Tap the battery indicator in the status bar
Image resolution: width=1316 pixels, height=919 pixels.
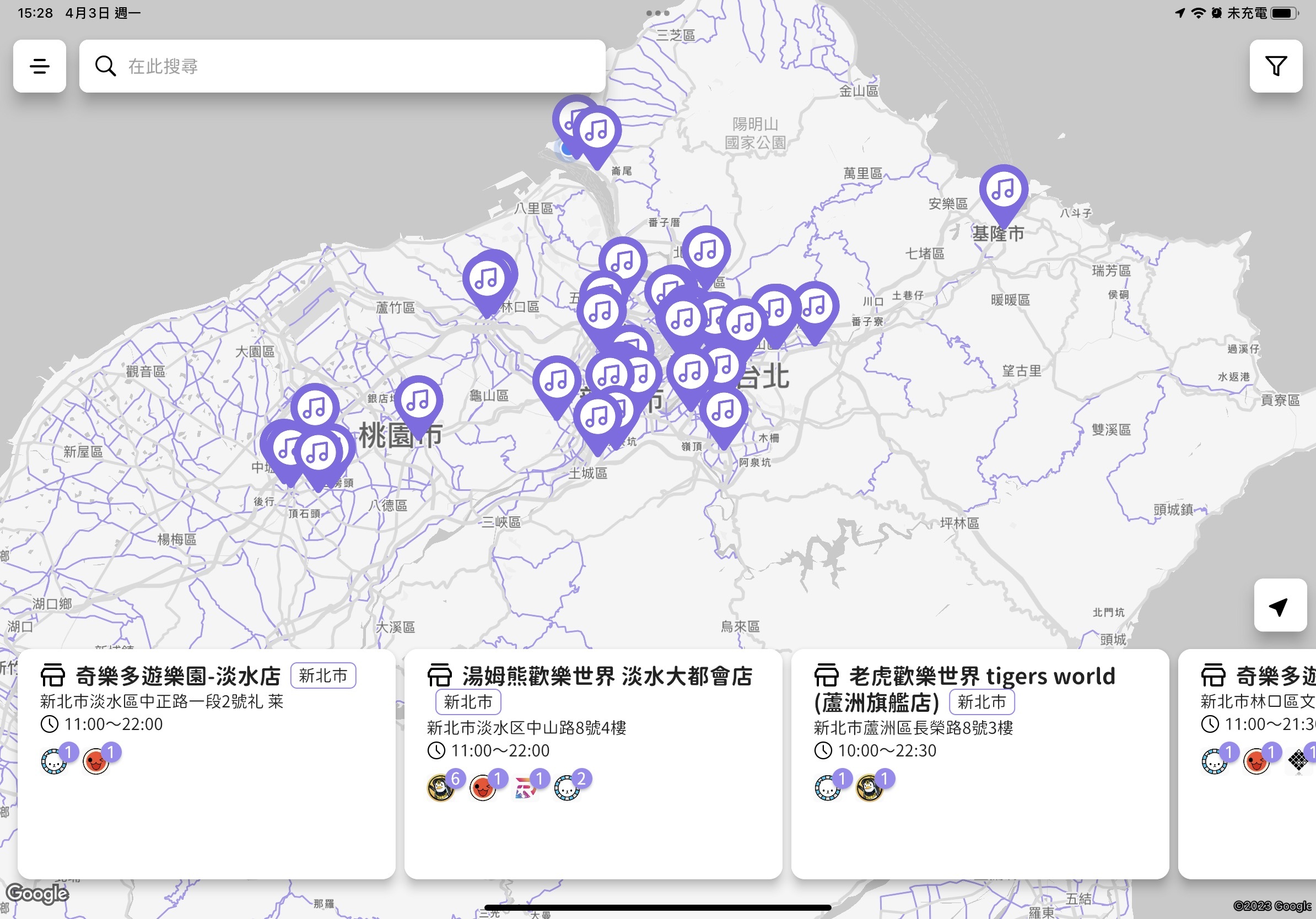[1284, 13]
